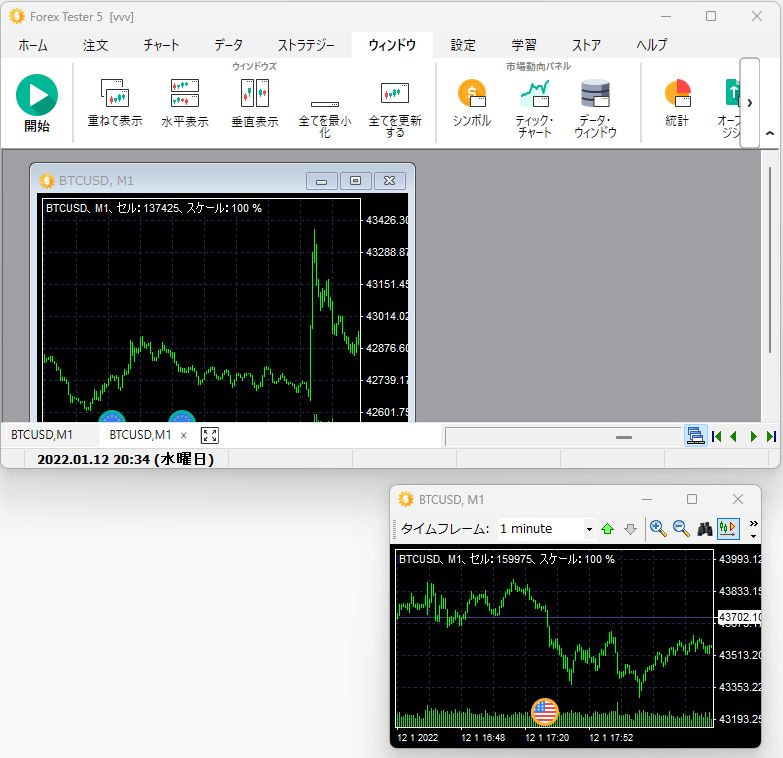Select the second BTCUSD,M1 chart tab
Viewport: 783px width, 758px height.
pyautogui.click(x=140, y=435)
